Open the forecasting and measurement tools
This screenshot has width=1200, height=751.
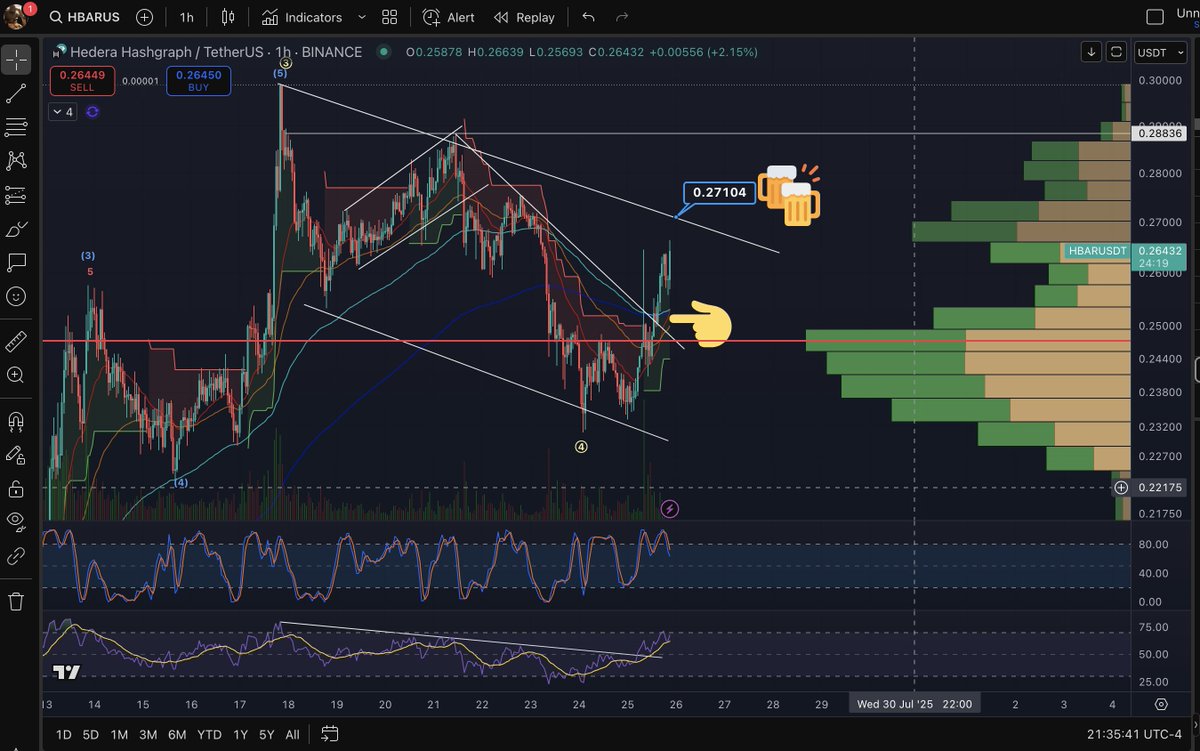[x=16, y=194]
